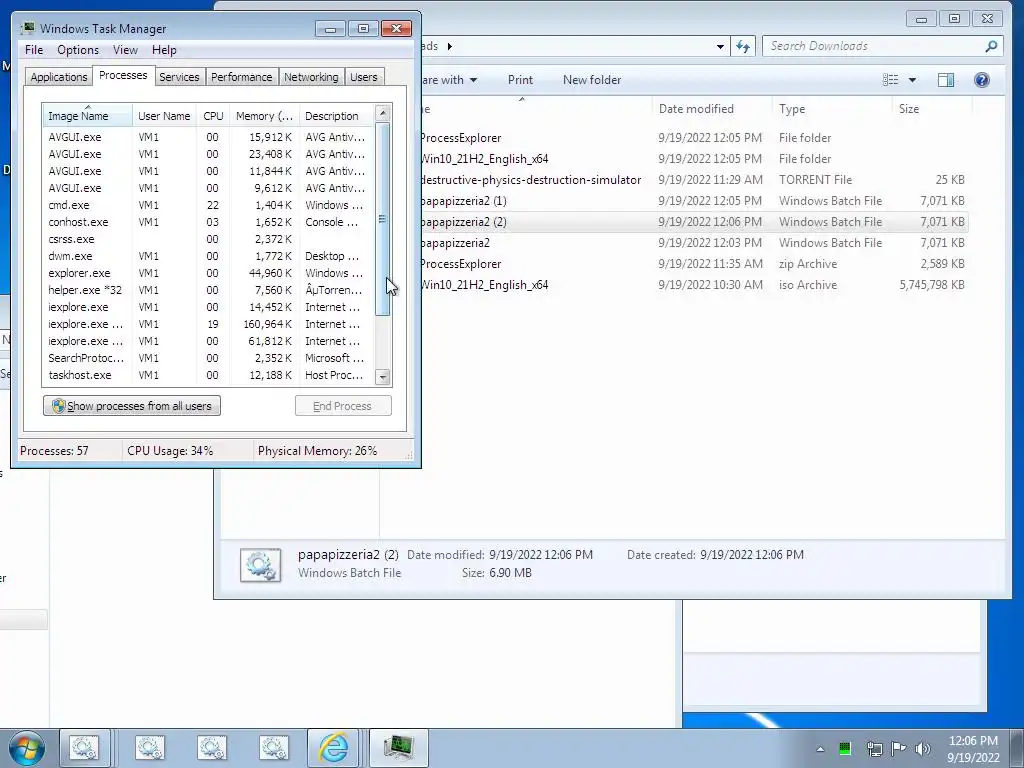This screenshot has width=1024, height=768.
Task: Click the Search Downloads field
Action: click(x=875, y=46)
